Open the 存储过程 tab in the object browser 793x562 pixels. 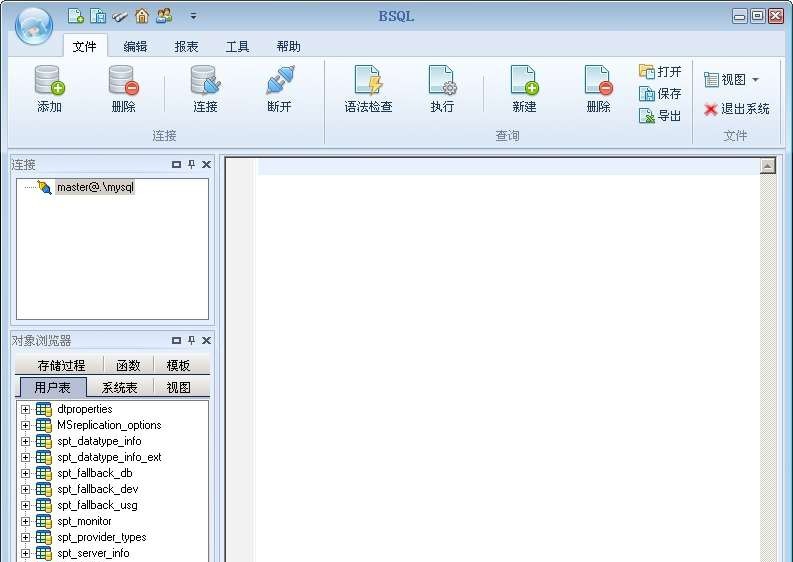click(x=60, y=365)
